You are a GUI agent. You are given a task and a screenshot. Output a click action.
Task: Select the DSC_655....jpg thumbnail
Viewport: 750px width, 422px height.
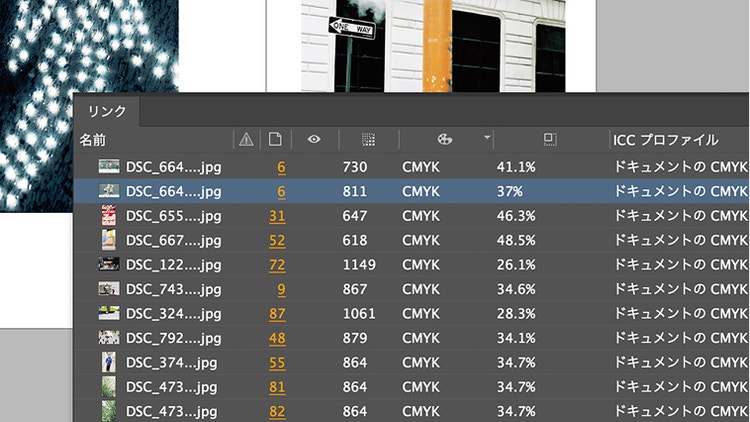(x=109, y=215)
